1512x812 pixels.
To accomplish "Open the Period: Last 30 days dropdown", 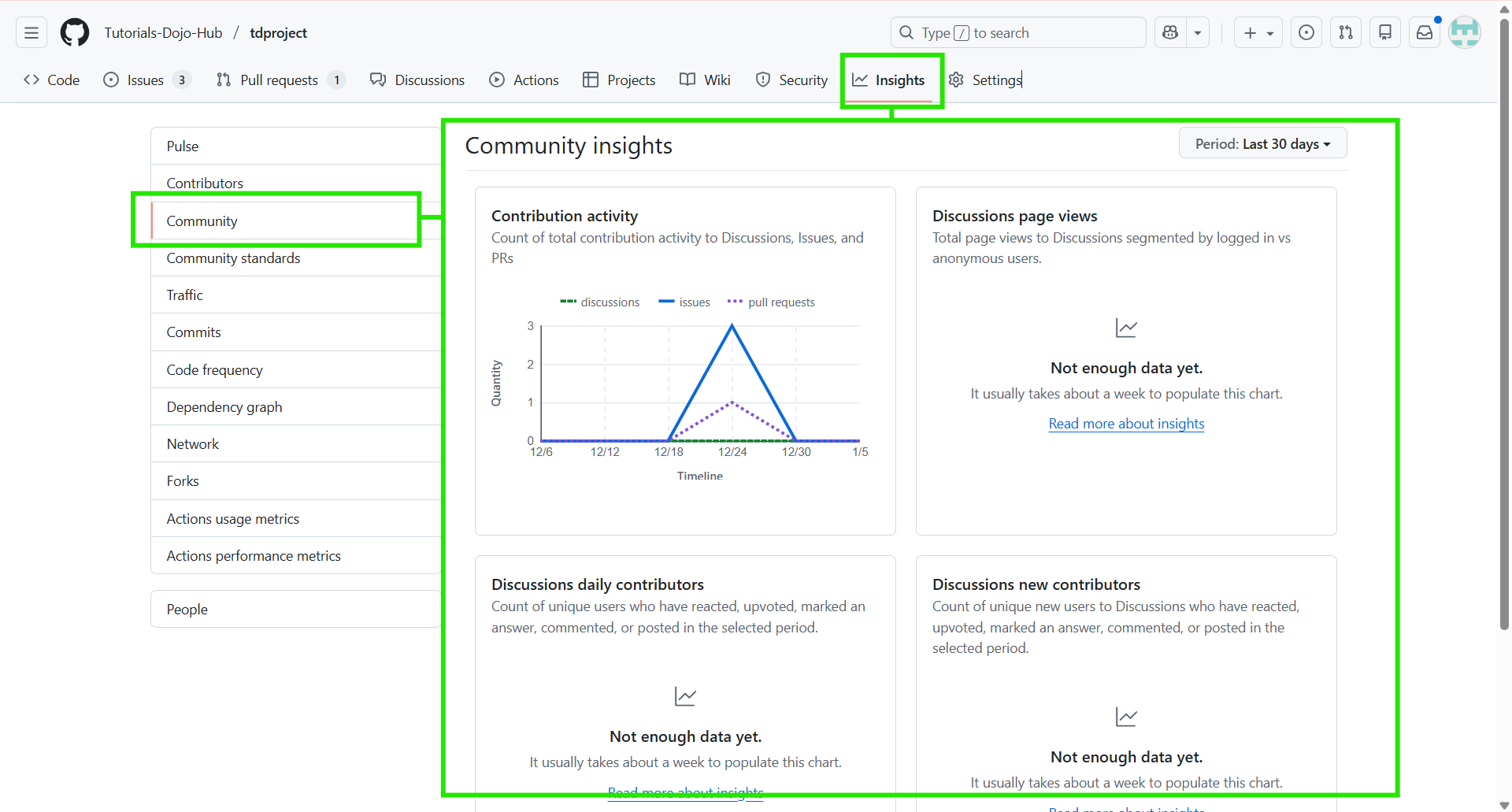I will pos(1262,143).
